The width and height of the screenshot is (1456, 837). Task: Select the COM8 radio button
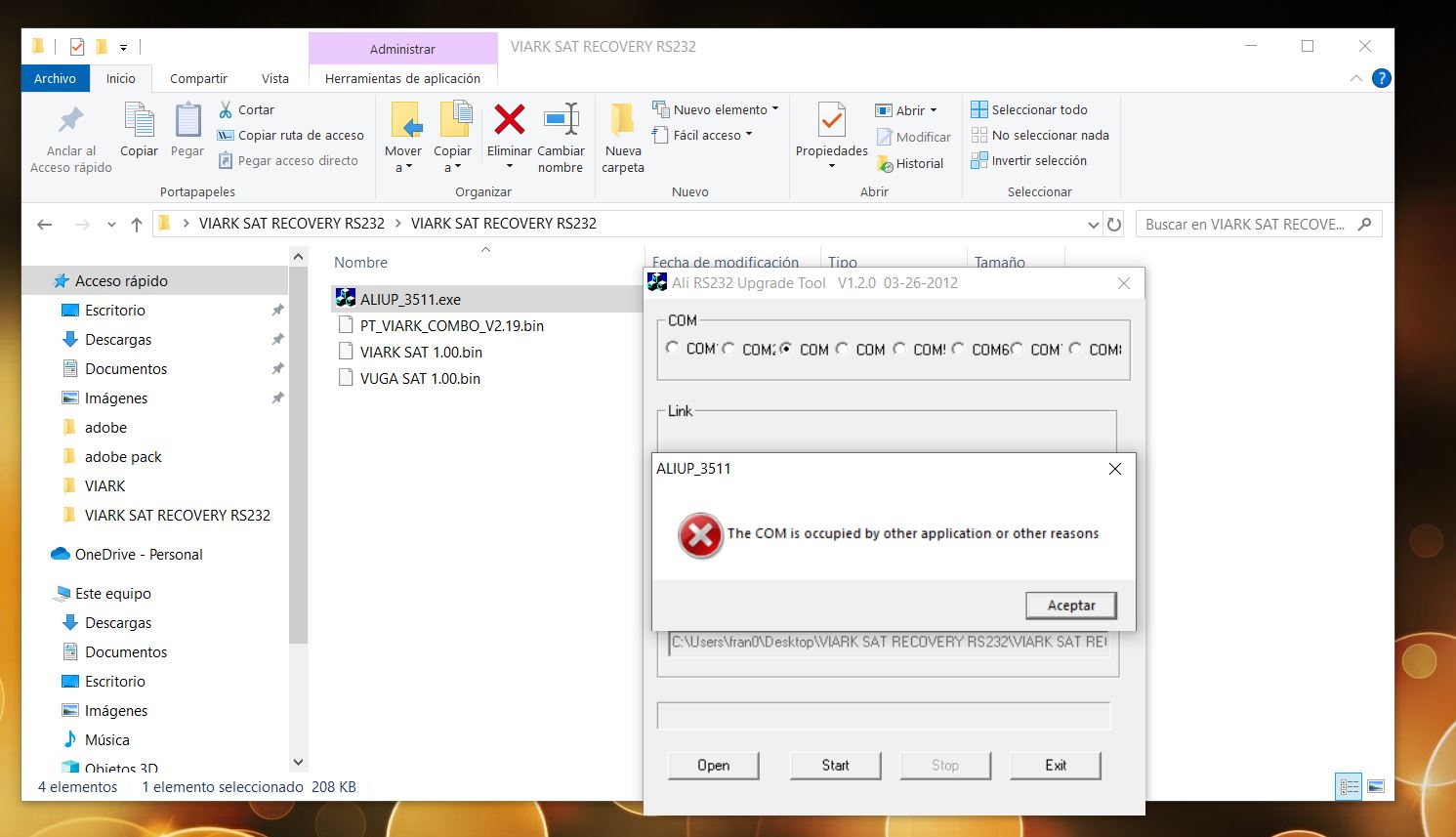[1075, 348]
